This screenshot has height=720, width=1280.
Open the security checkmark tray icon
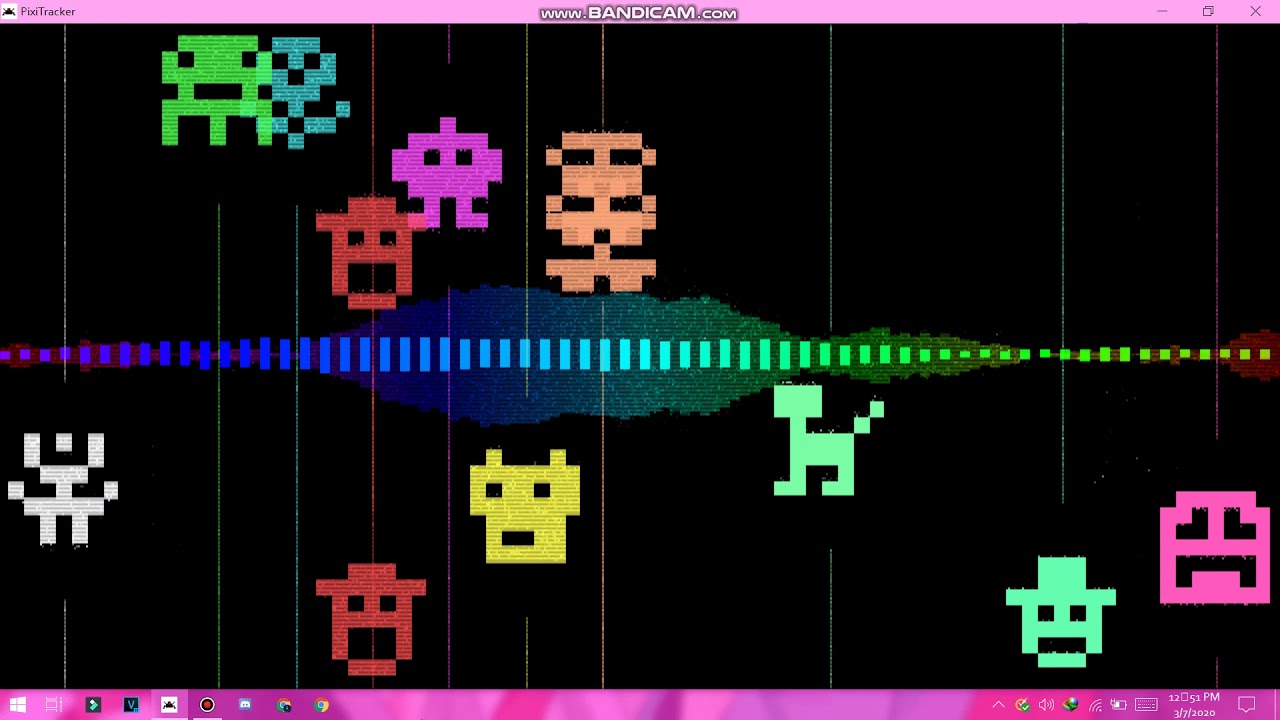tap(1022, 705)
